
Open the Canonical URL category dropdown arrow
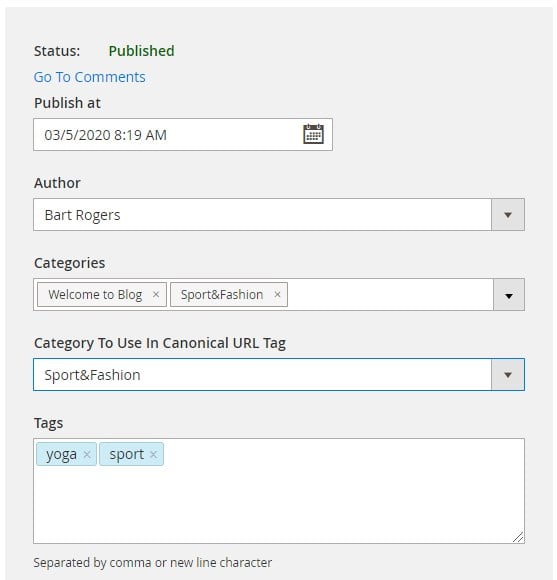click(508, 375)
